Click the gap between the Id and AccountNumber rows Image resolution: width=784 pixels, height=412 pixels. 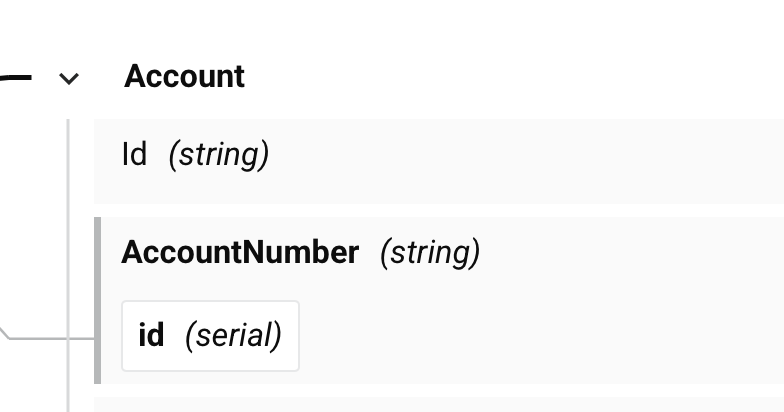439,210
